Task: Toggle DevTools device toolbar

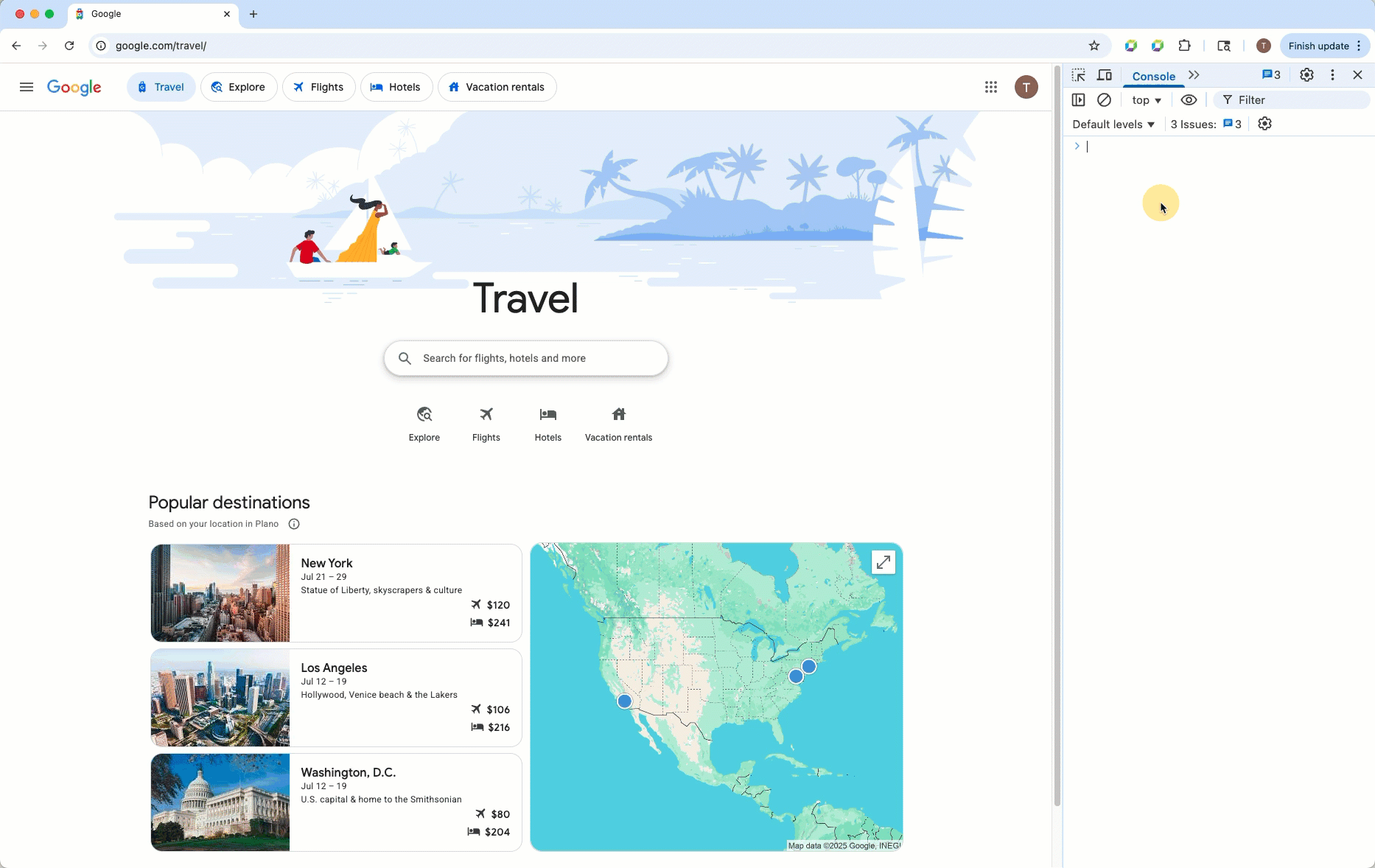Action: (x=1105, y=75)
